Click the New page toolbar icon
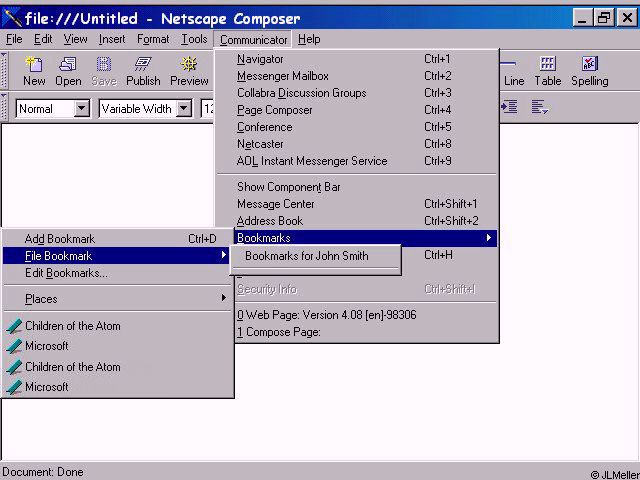The width and height of the screenshot is (640, 480). pos(34,71)
